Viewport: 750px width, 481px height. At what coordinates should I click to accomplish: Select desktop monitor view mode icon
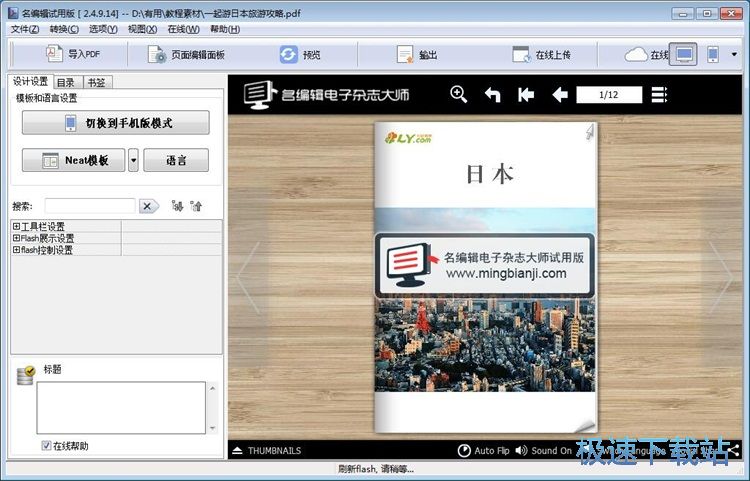(x=684, y=54)
